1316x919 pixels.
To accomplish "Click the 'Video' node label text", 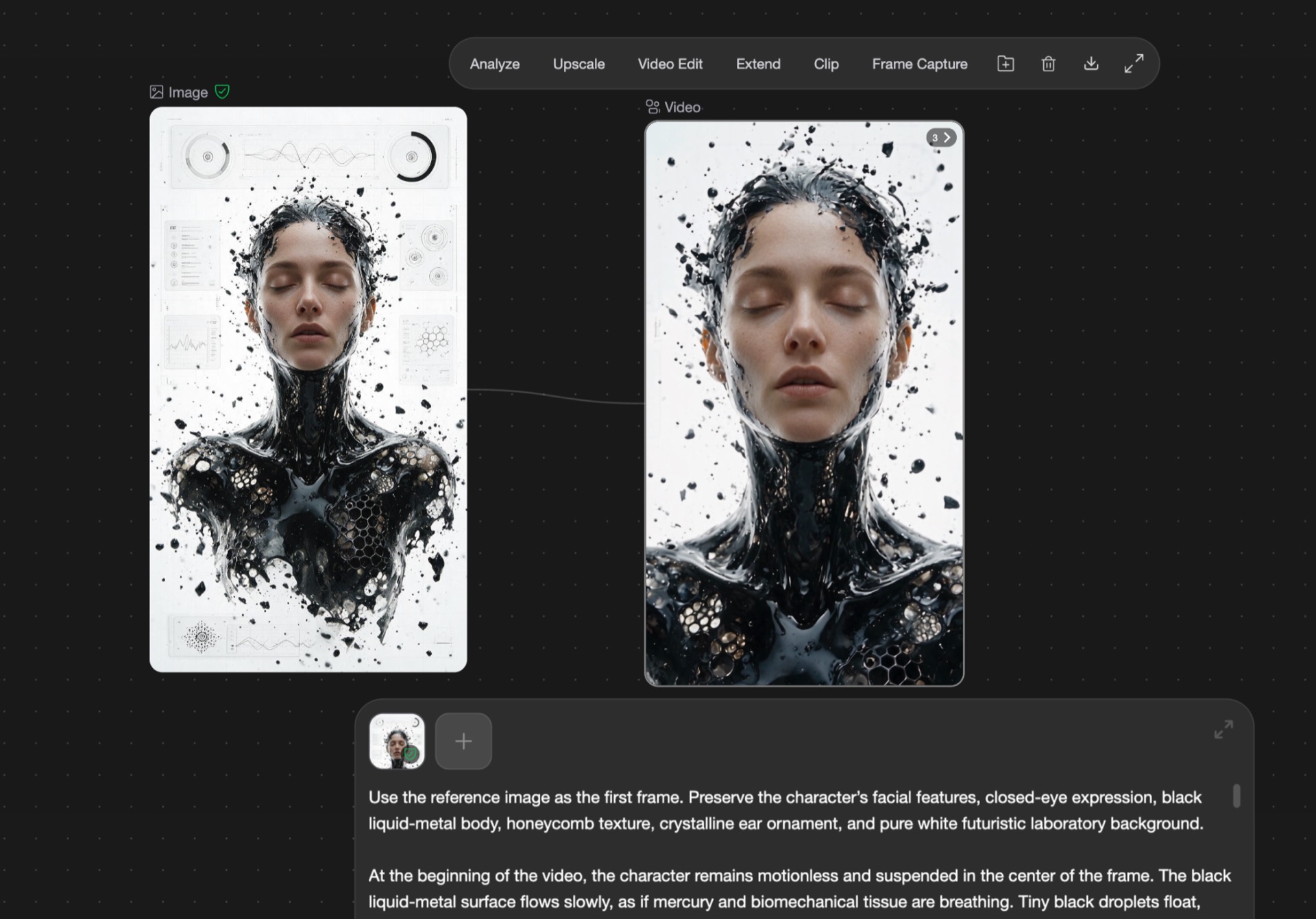I will (x=682, y=107).
